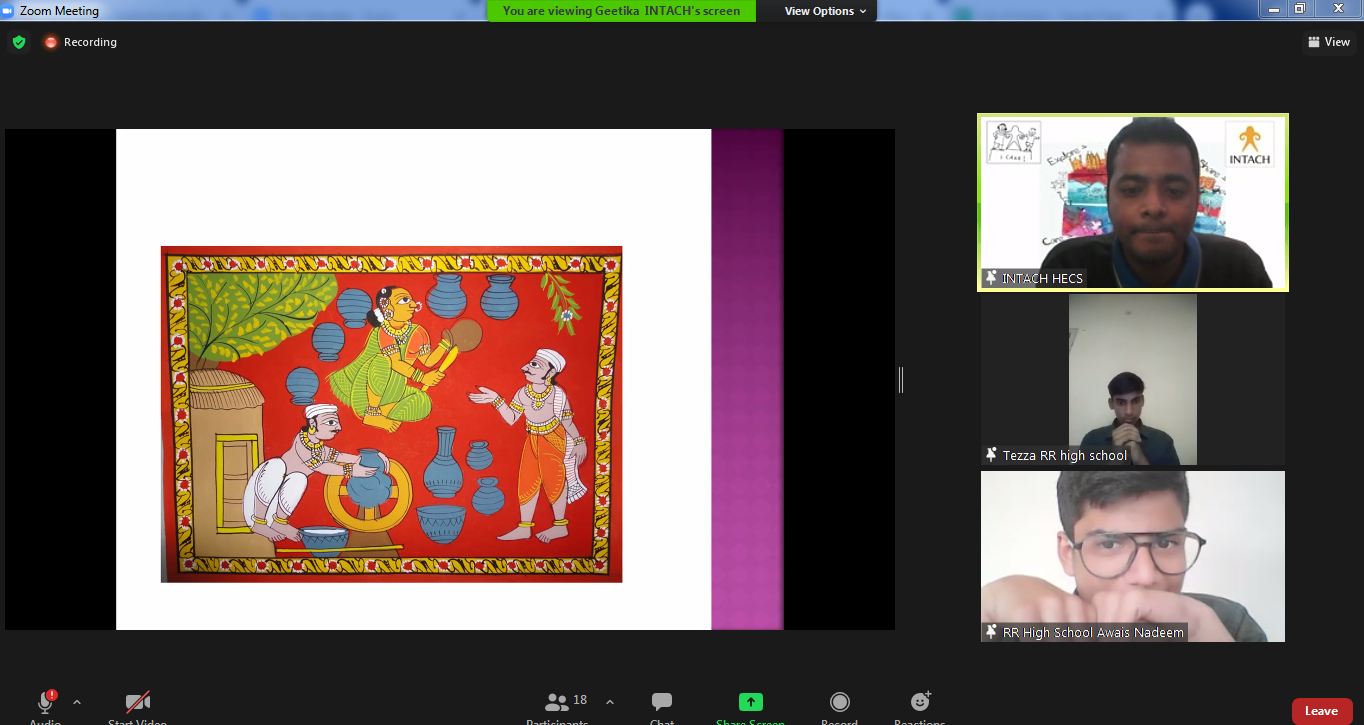Select the Tezza RR high school video tile
This screenshot has width=1364, height=725.
[x=1133, y=380]
